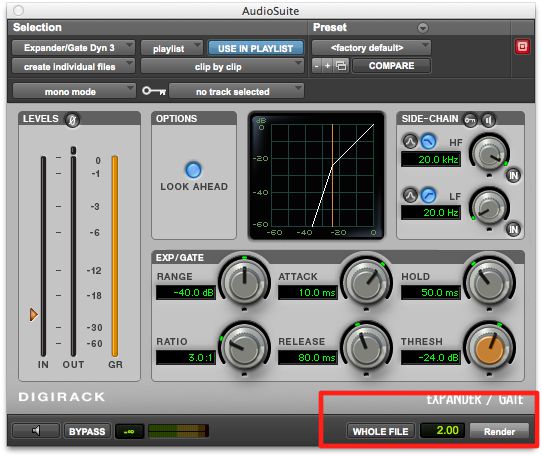This screenshot has width=542, height=457.
Task: Click the previous preset minus button
Action: (317, 65)
